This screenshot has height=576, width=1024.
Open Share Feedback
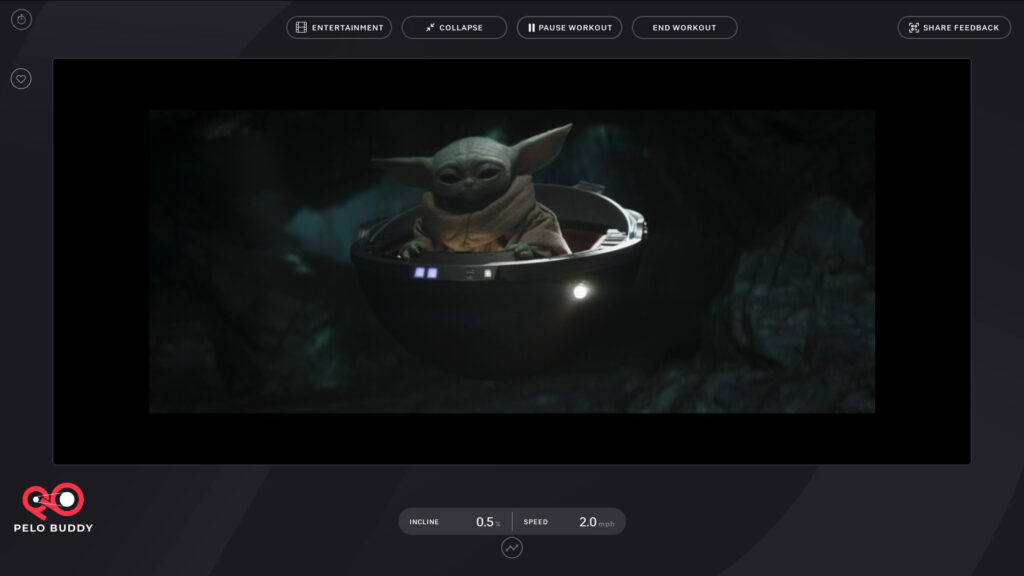(x=953, y=27)
